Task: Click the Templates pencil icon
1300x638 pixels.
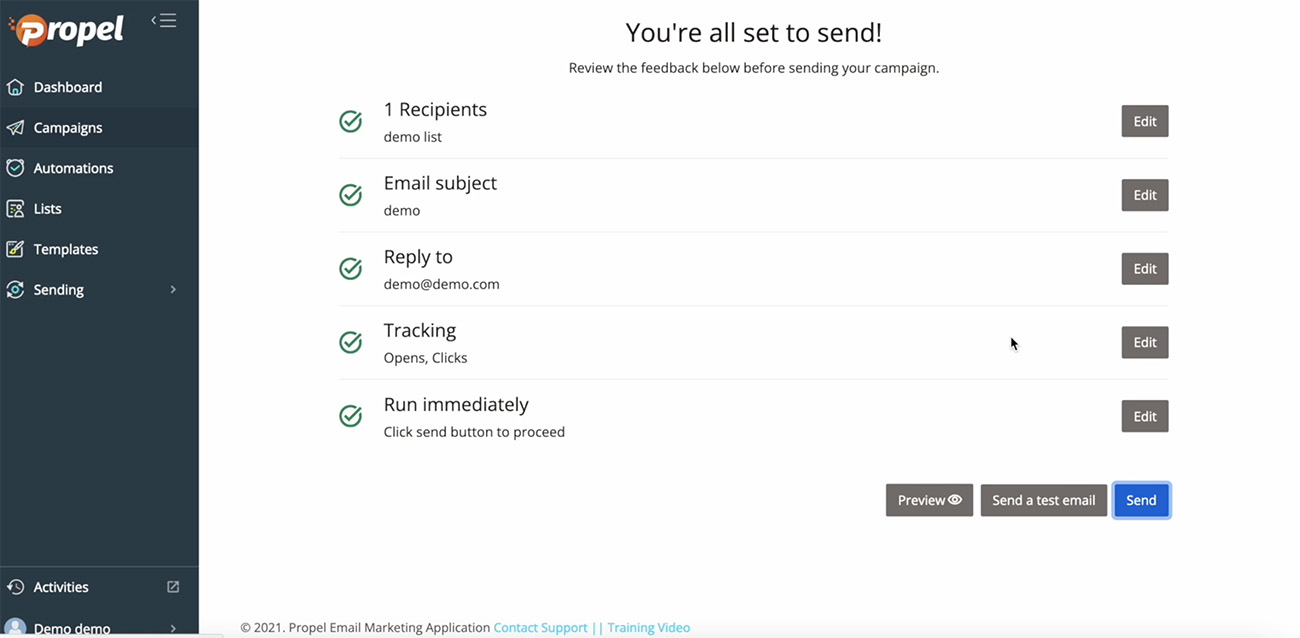Action: click(x=15, y=249)
